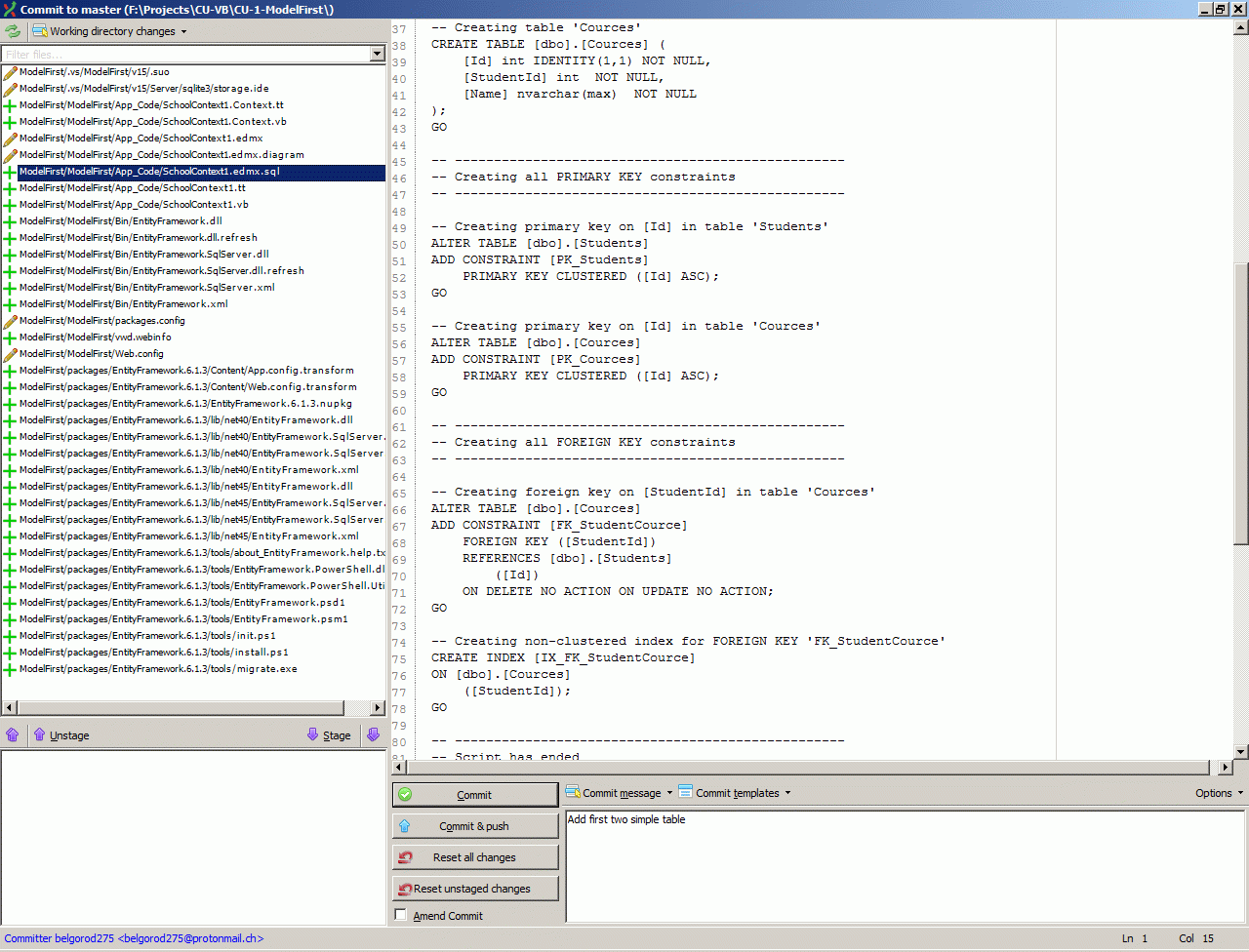
Task: Click the Commit templates icon
Action: pos(686,792)
